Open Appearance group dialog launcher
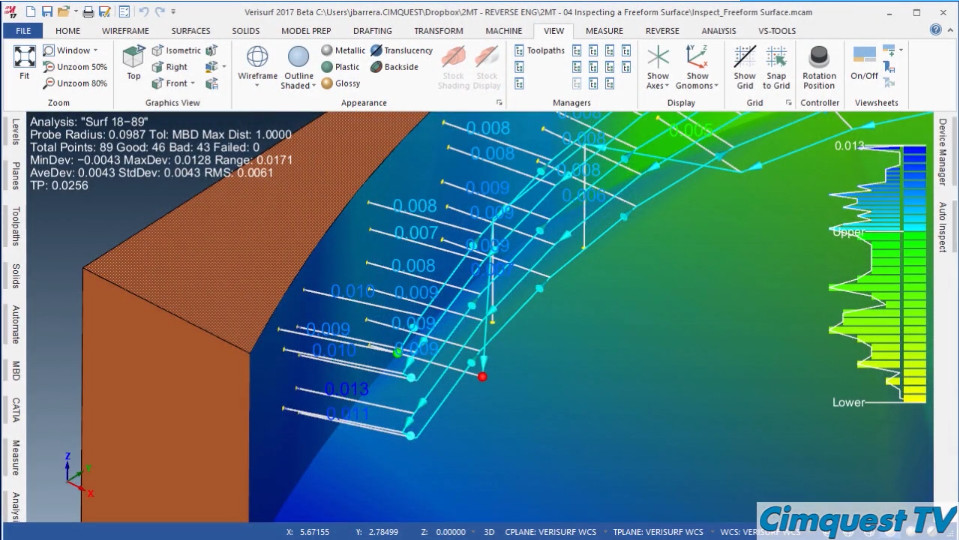 (499, 103)
